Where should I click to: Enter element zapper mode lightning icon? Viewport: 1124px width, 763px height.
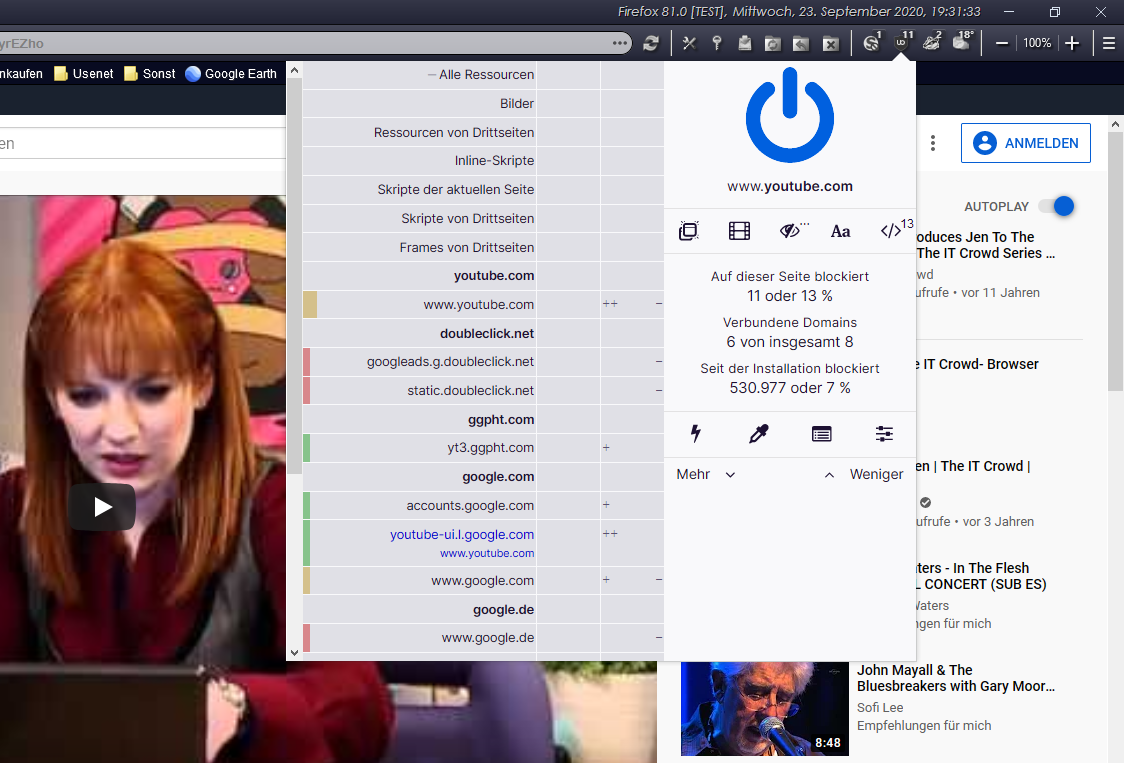[696, 434]
